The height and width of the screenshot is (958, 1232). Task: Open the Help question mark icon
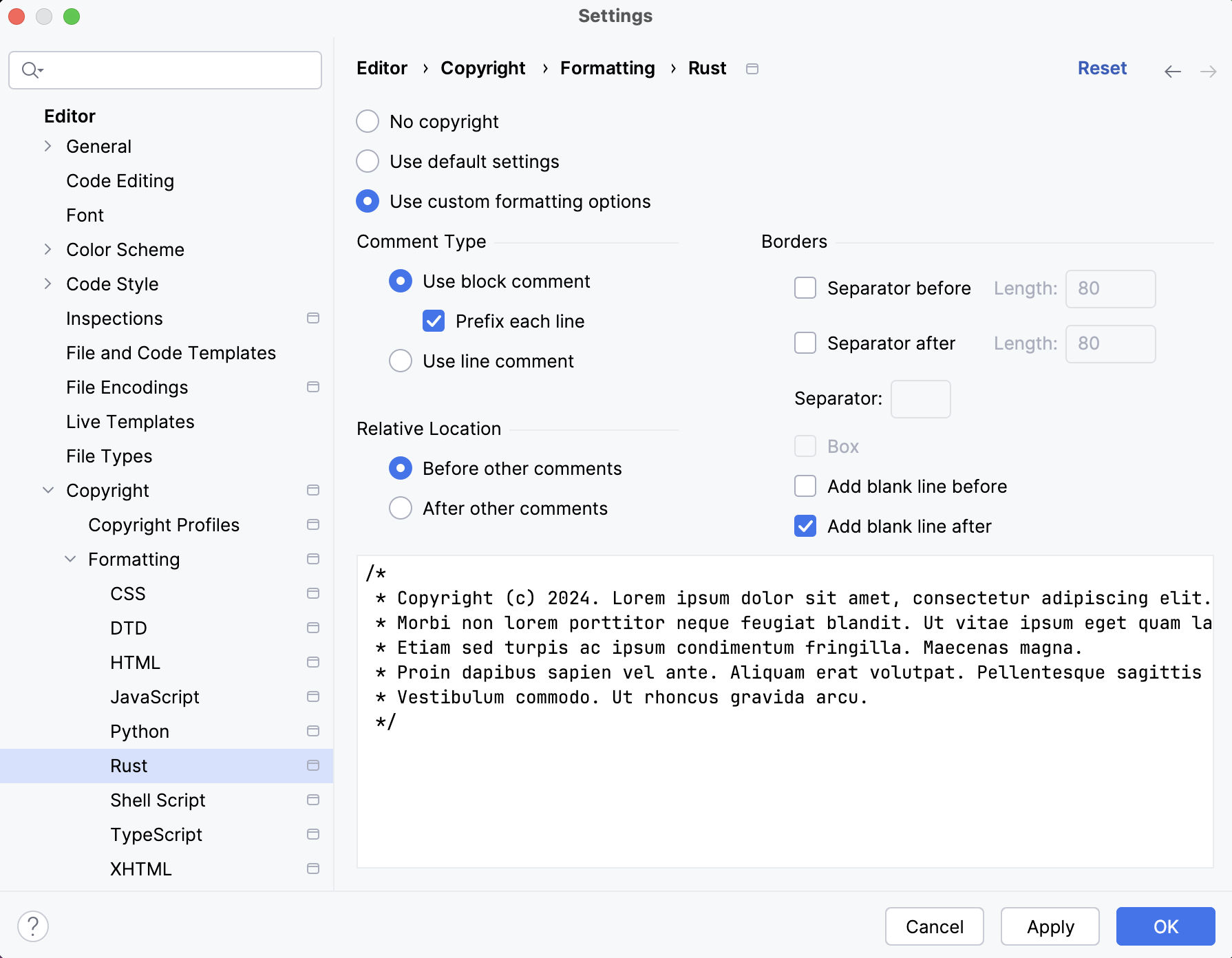(33, 926)
